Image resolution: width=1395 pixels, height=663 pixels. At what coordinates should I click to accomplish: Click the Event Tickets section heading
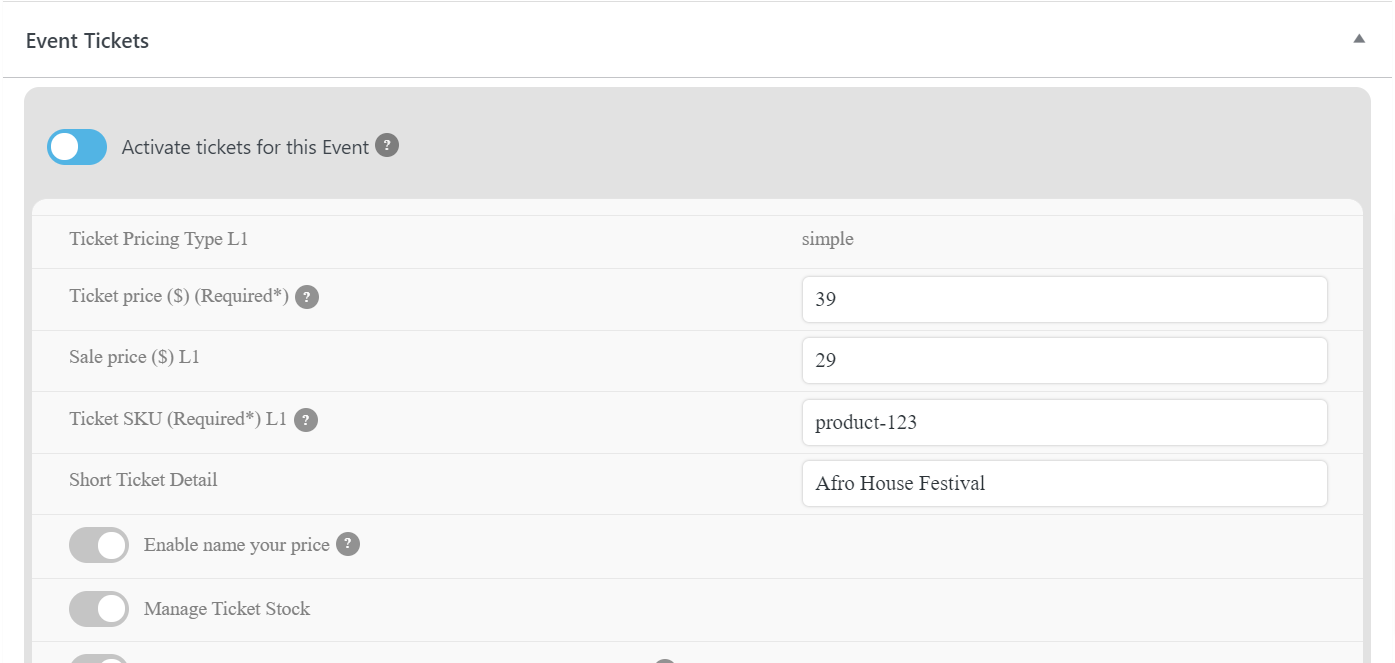tap(87, 41)
